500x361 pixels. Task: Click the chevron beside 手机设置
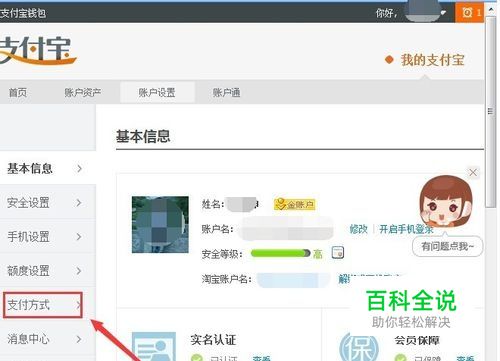pyautogui.click(x=79, y=237)
